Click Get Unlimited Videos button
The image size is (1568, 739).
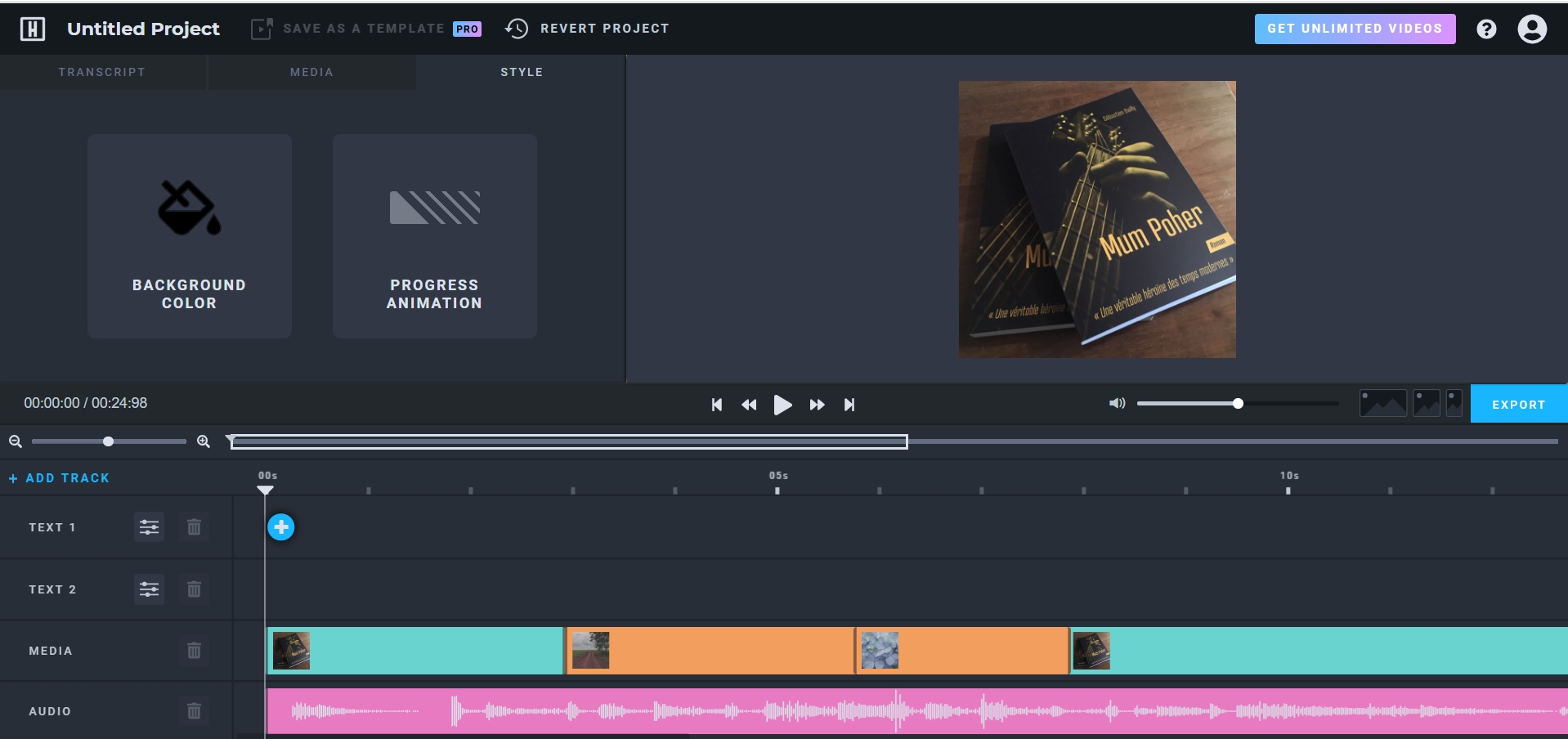pyautogui.click(x=1355, y=29)
